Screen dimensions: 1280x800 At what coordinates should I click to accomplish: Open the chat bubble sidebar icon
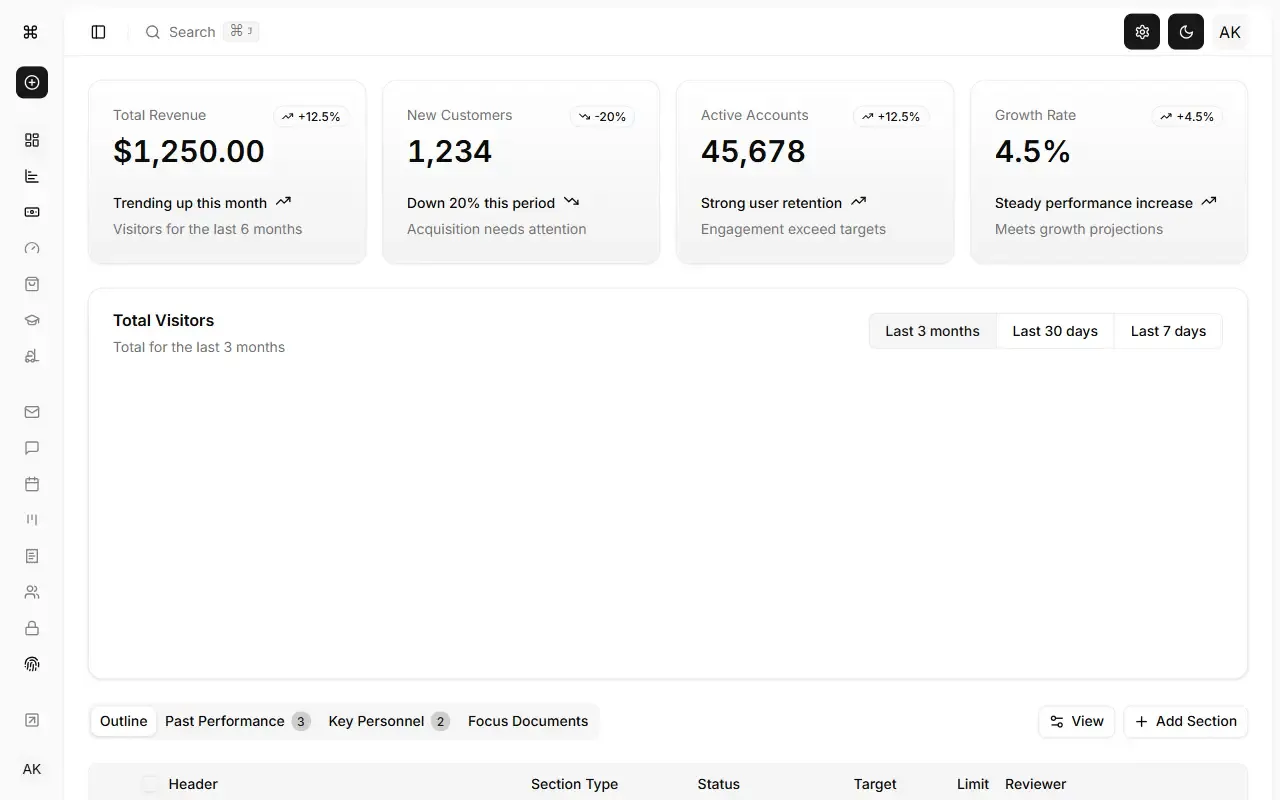(32, 448)
